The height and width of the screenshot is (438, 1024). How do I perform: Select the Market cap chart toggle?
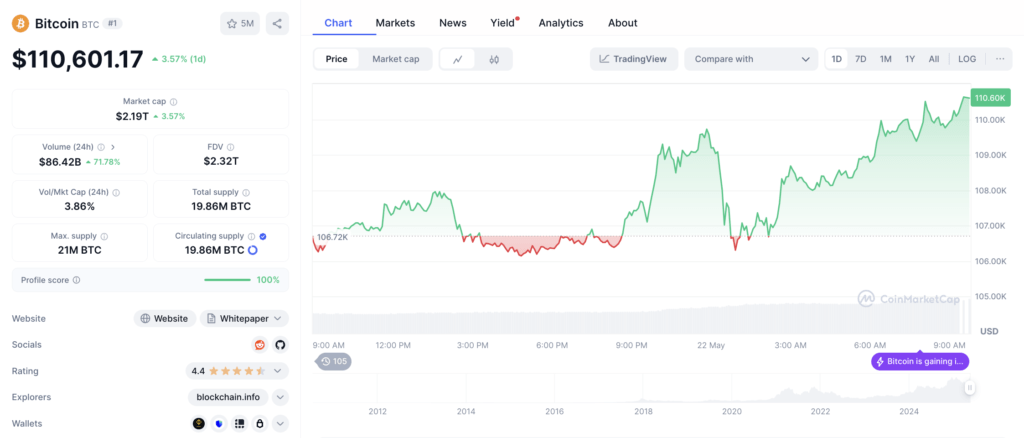pos(396,59)
